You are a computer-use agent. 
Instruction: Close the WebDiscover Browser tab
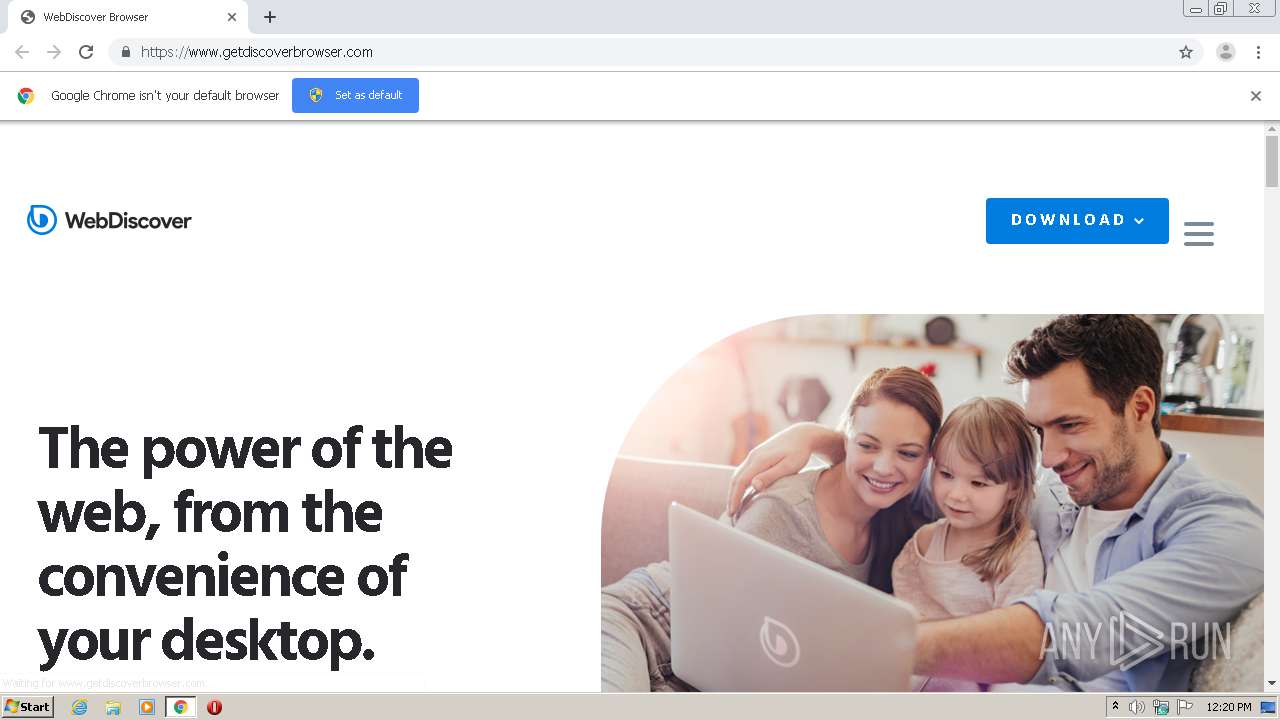(232, 17)
